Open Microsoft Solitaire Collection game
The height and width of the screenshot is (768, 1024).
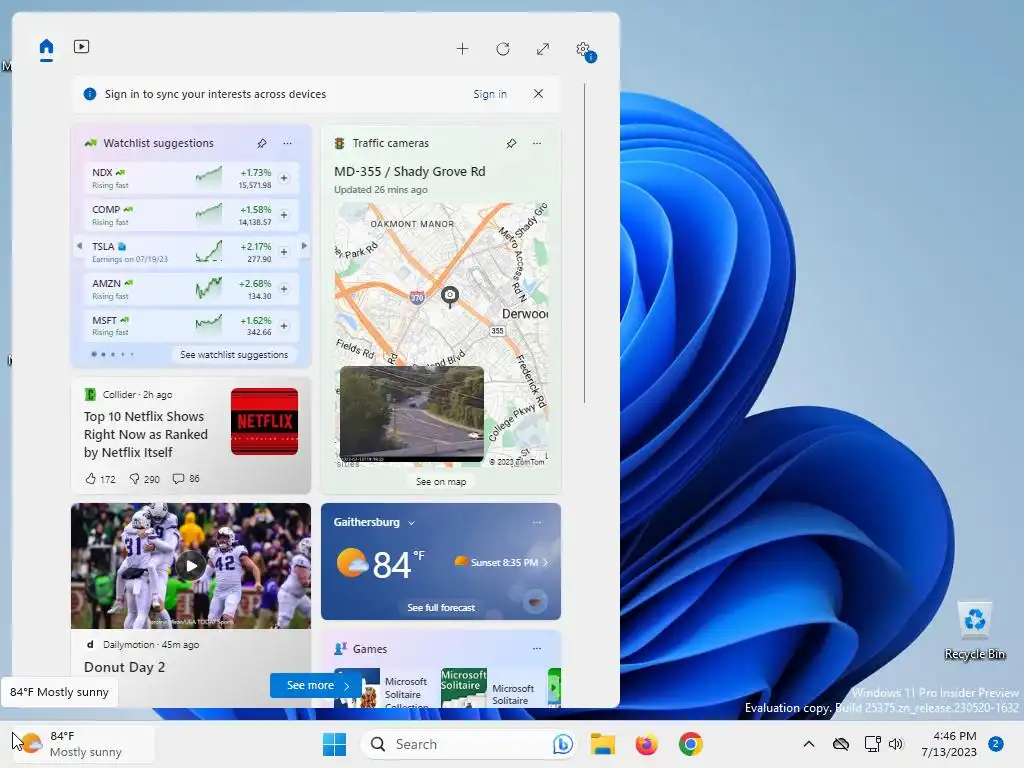tap(382, 688)
